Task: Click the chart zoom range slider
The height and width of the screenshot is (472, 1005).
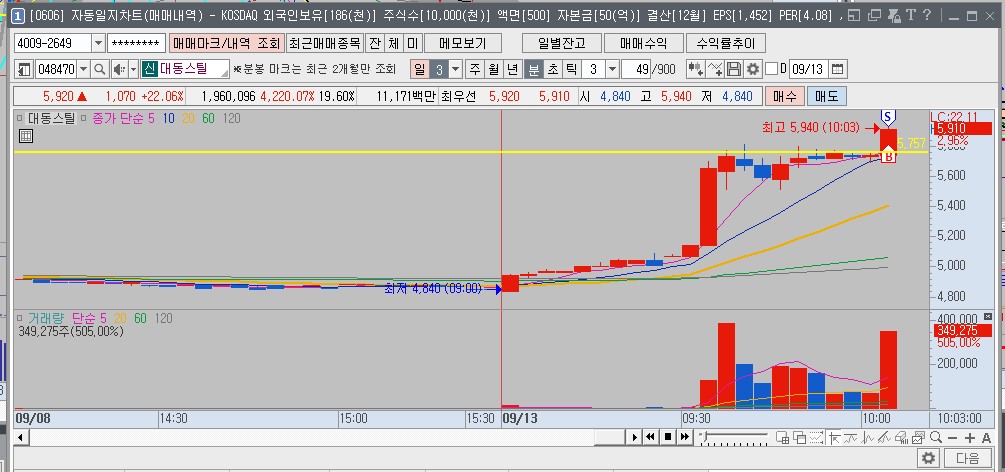Action: [735, 437]
